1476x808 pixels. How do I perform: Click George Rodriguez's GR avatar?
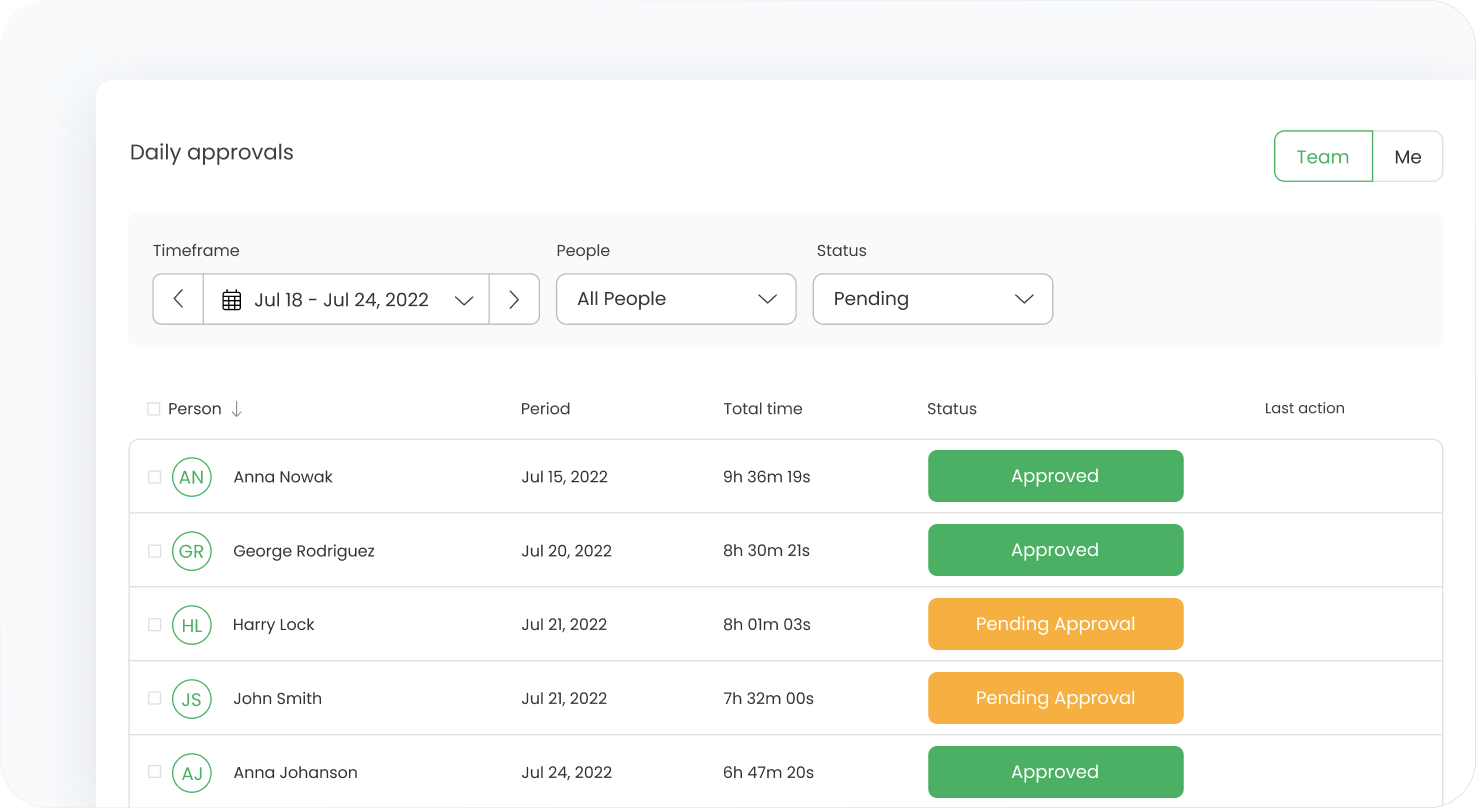tap(192, 551)
